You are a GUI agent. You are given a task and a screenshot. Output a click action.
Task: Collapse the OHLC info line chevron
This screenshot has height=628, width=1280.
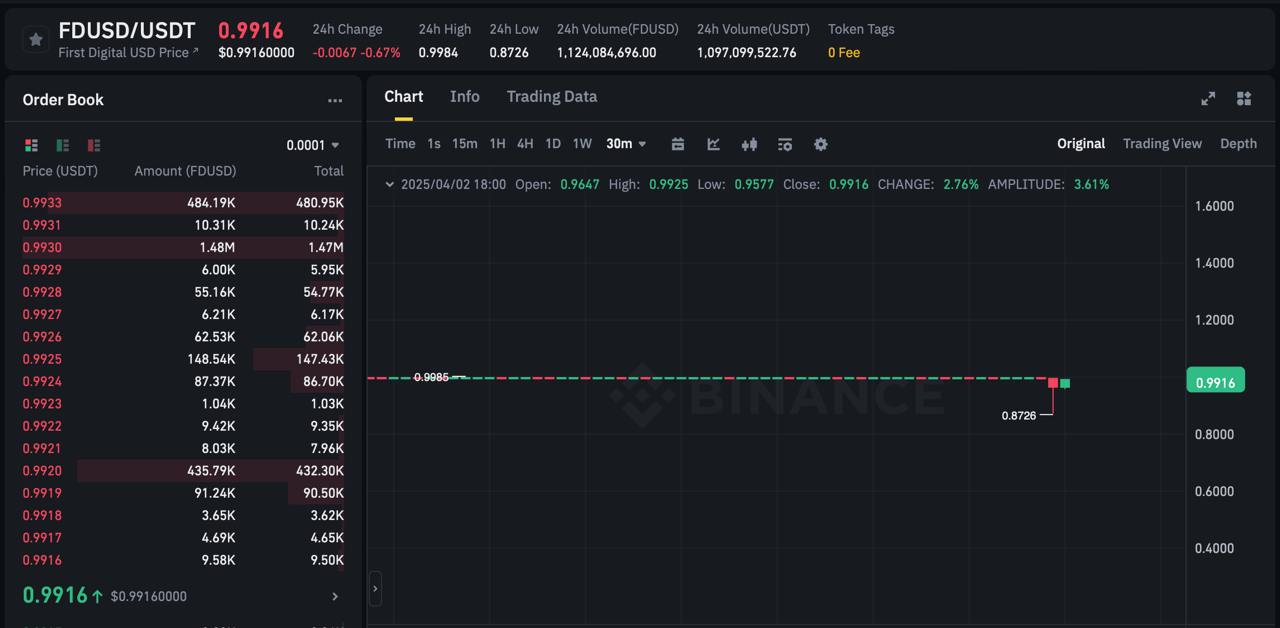coord(390,184)
